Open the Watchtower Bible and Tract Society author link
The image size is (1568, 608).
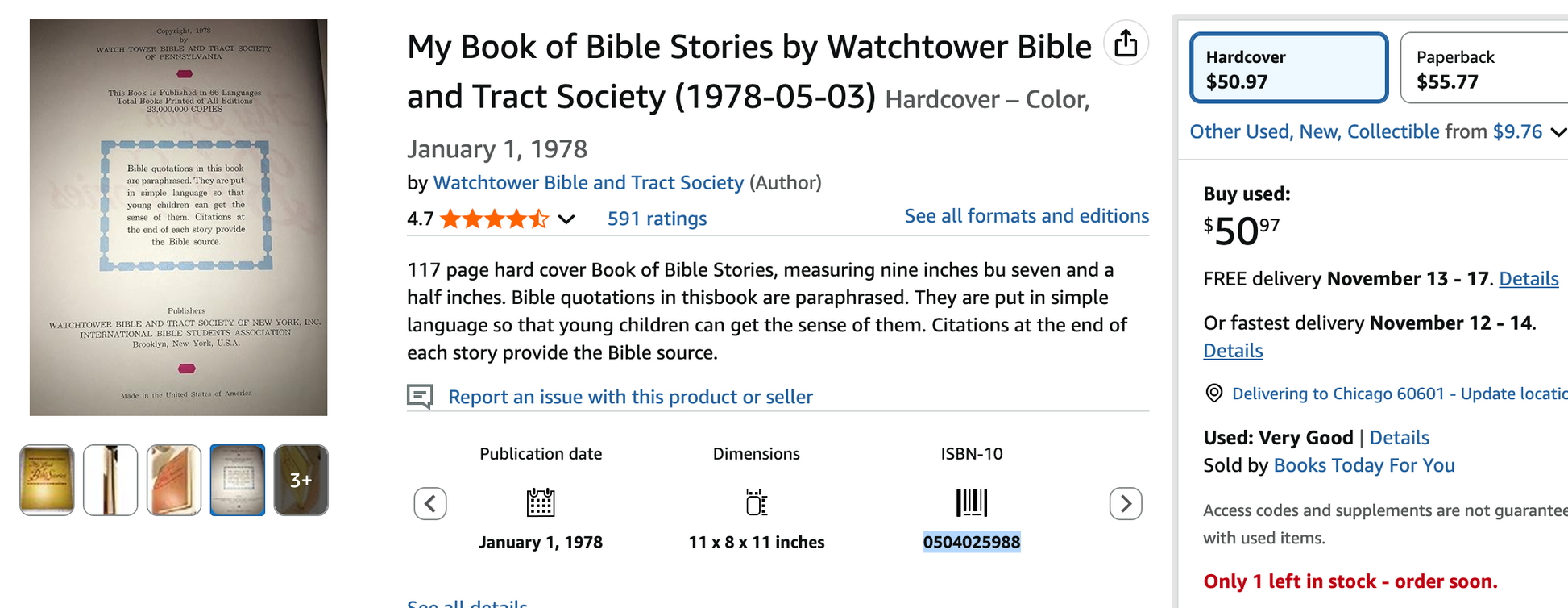pyautogui.click(x=588, y=183)
